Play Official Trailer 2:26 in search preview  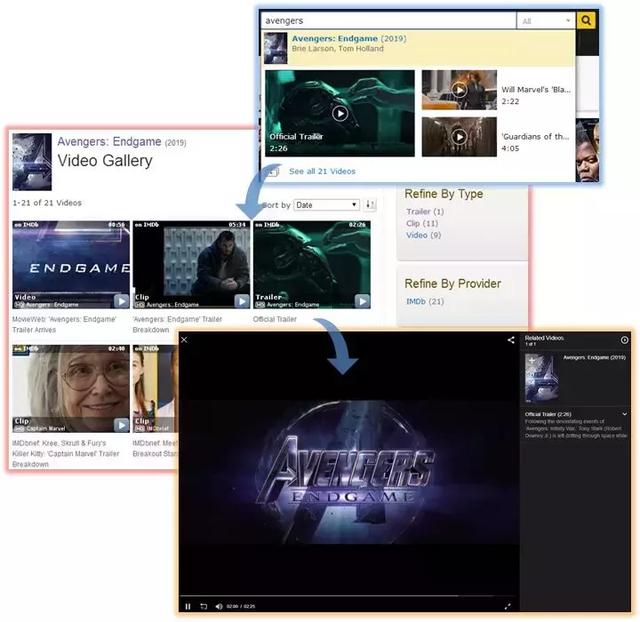coord(340,113)
